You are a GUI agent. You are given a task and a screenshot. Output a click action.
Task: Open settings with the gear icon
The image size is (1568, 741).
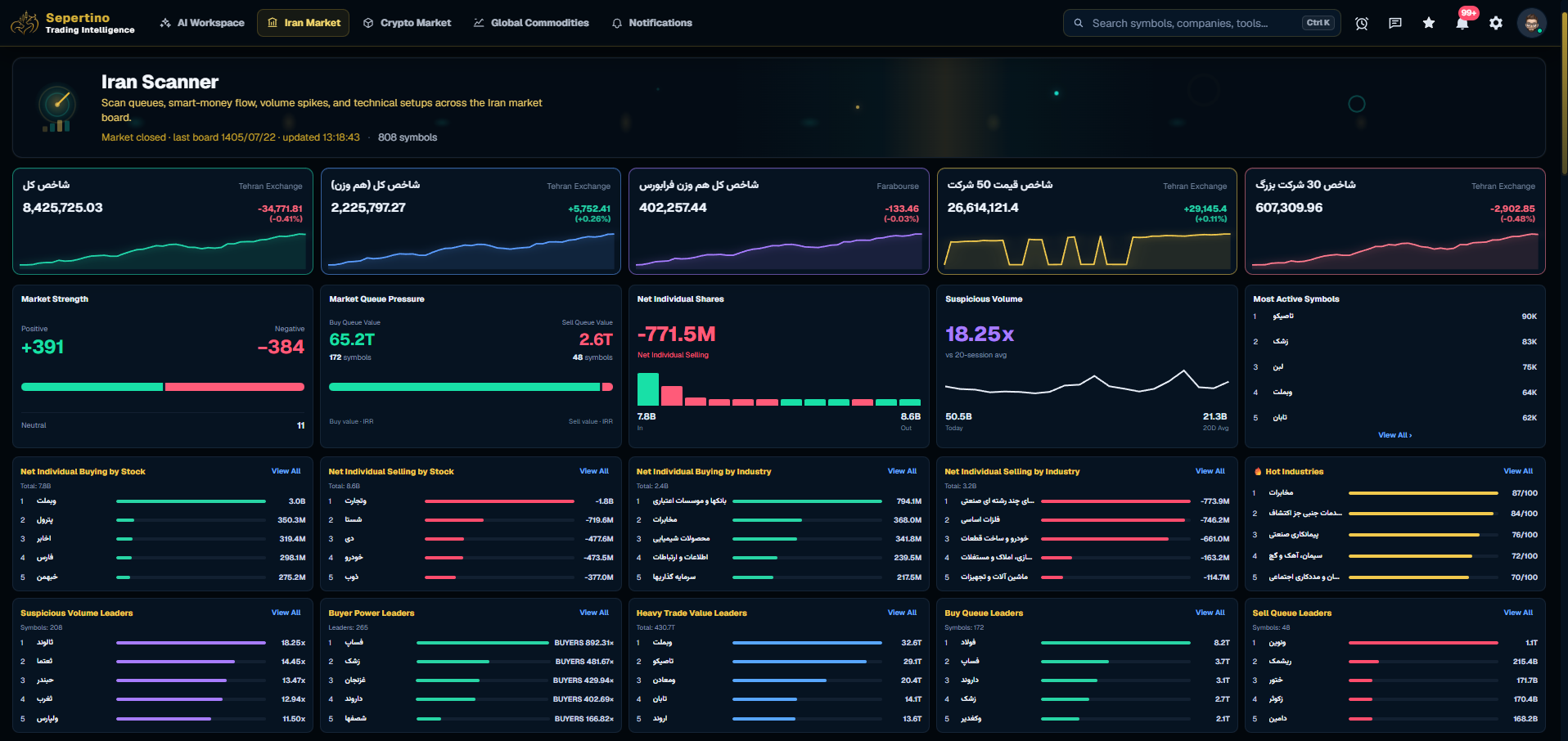point(1496,23)
